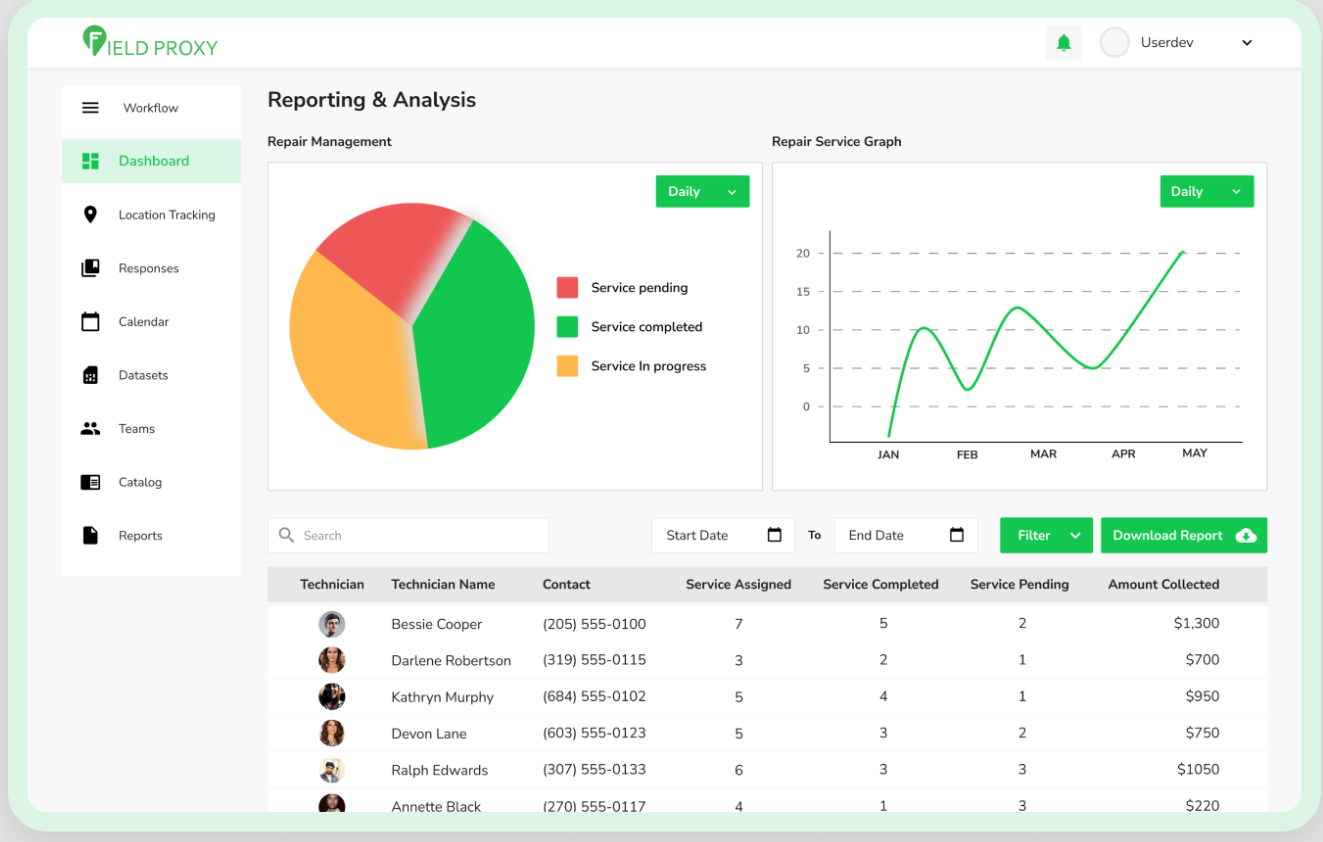1323x842 pixels.
Task: Toggle the hamburger menu icon beside Workflow
Action: [x=90, y=108]
